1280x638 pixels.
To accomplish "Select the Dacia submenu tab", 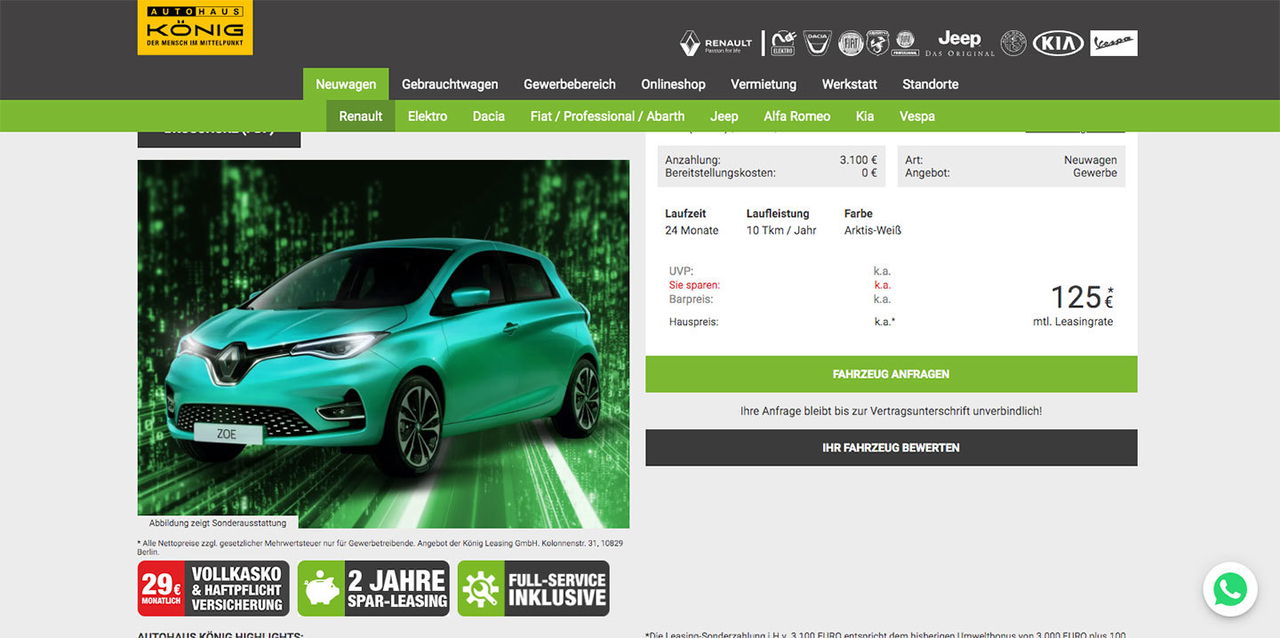I will click(x=489, y=116).
